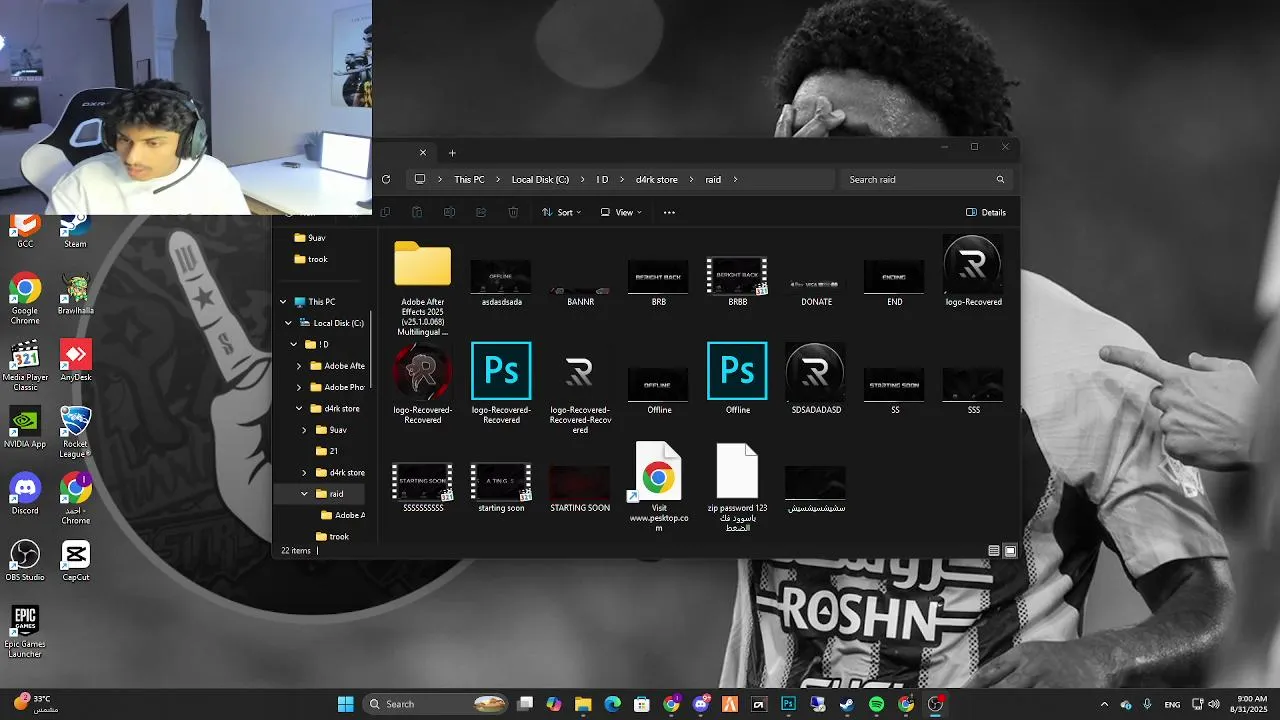
Task: Open Spotify from the taskbar
Action: (876, 704)
